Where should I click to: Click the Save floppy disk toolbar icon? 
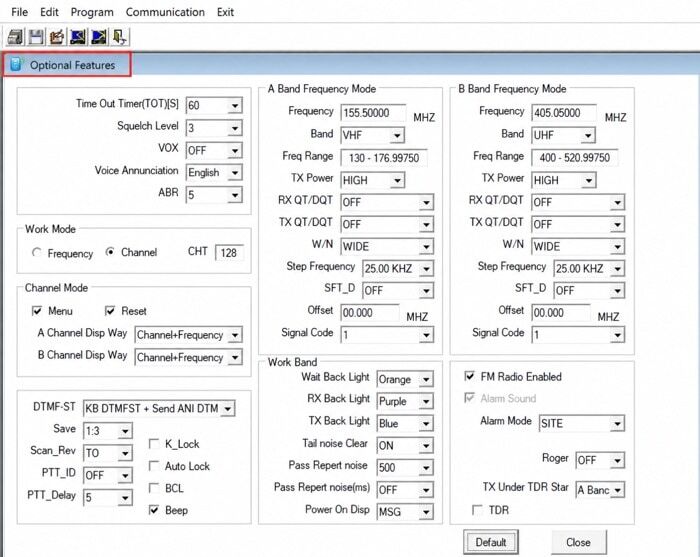tap(37, 37)
